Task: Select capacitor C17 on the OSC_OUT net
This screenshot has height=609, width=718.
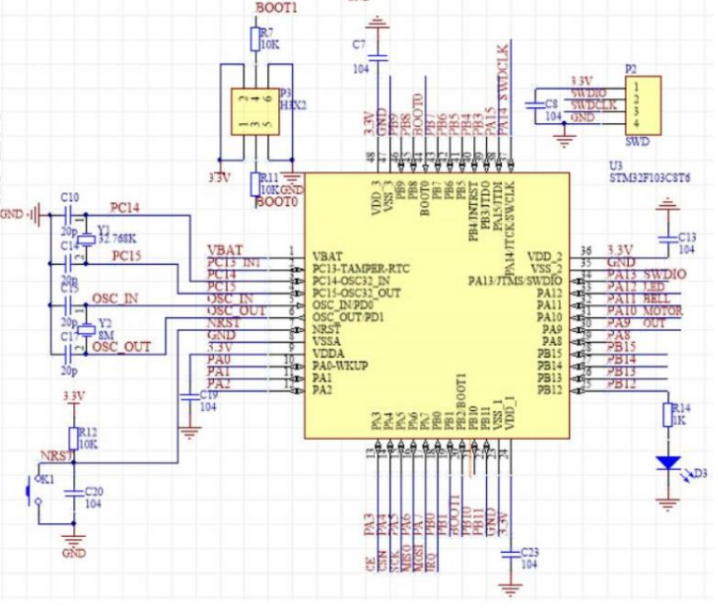Action: click(68, 354)
